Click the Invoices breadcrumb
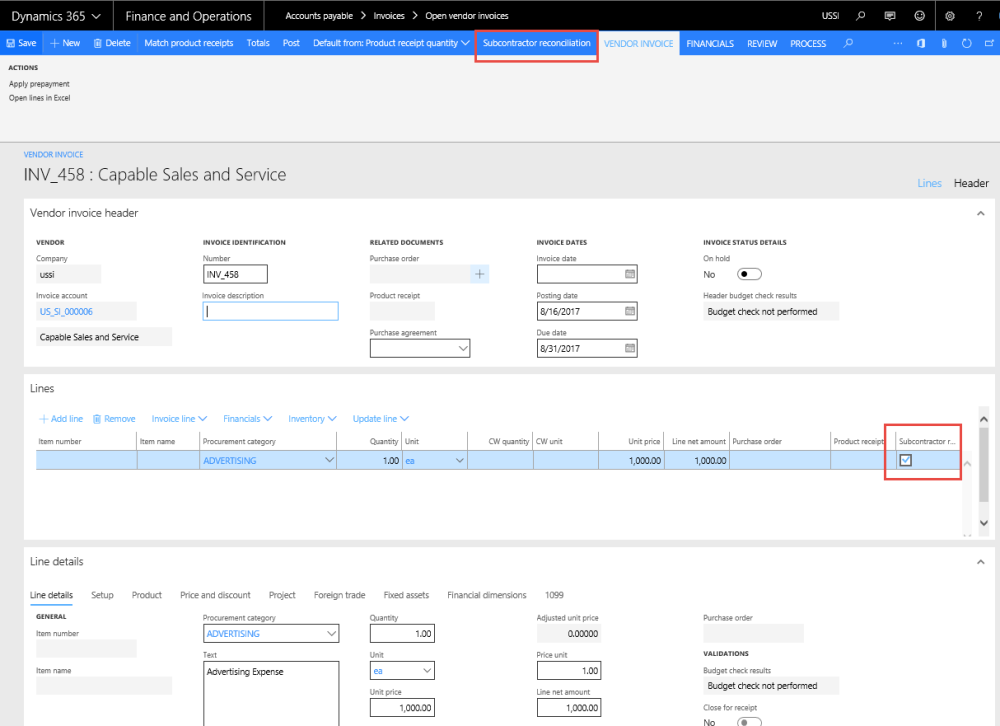The width and height of the screenshot is (1000, 726). [x=388, y=16]
